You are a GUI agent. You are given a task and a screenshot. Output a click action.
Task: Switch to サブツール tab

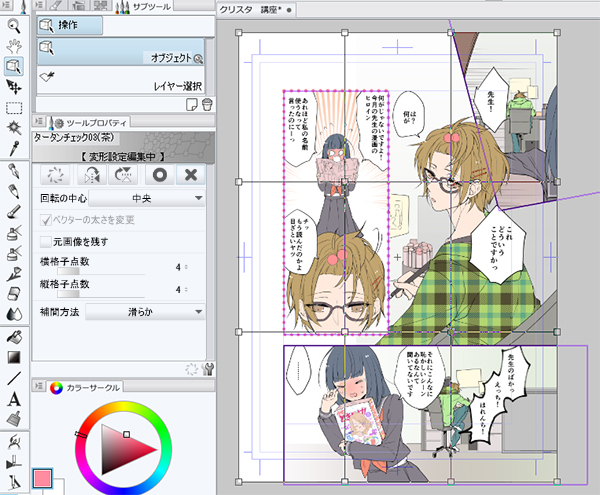tap(144, 5)
